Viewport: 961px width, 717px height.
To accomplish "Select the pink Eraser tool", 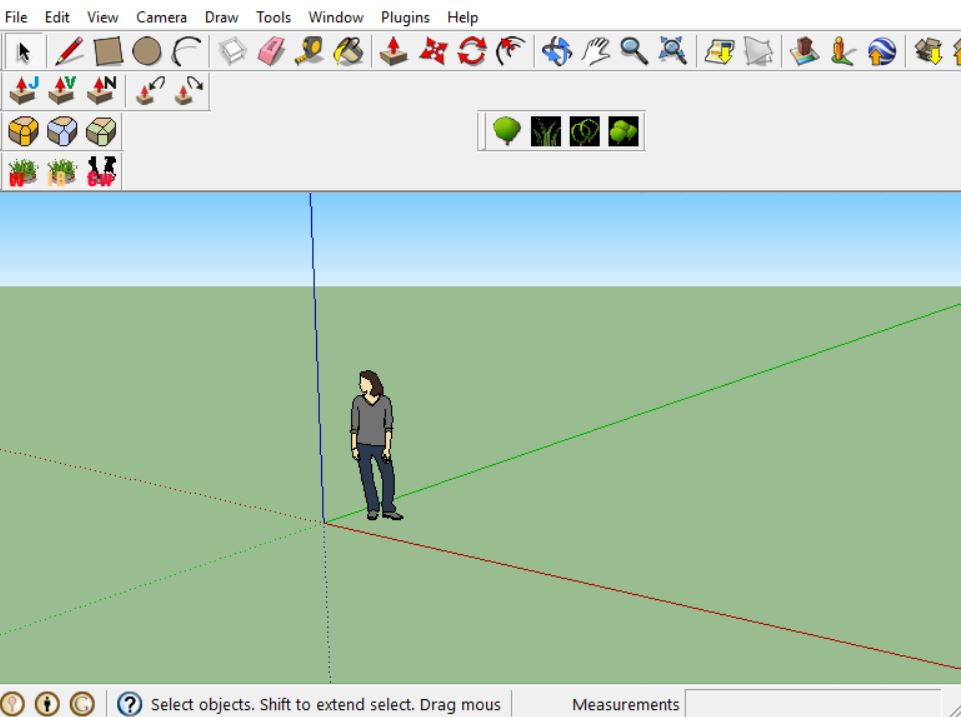I will (x=271, y=52).
